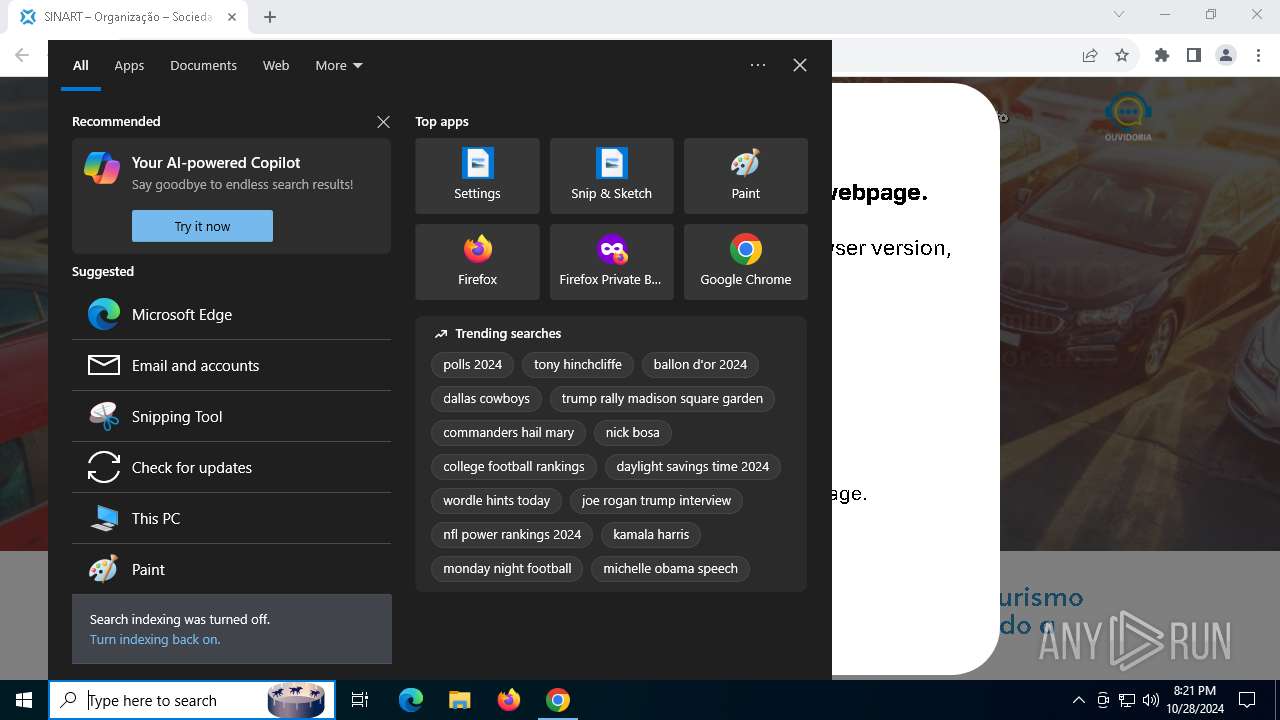This screenshot has width=1280, height=720.
Task: Search trending ballon d'or 2024
Action: tap(700, 365)
